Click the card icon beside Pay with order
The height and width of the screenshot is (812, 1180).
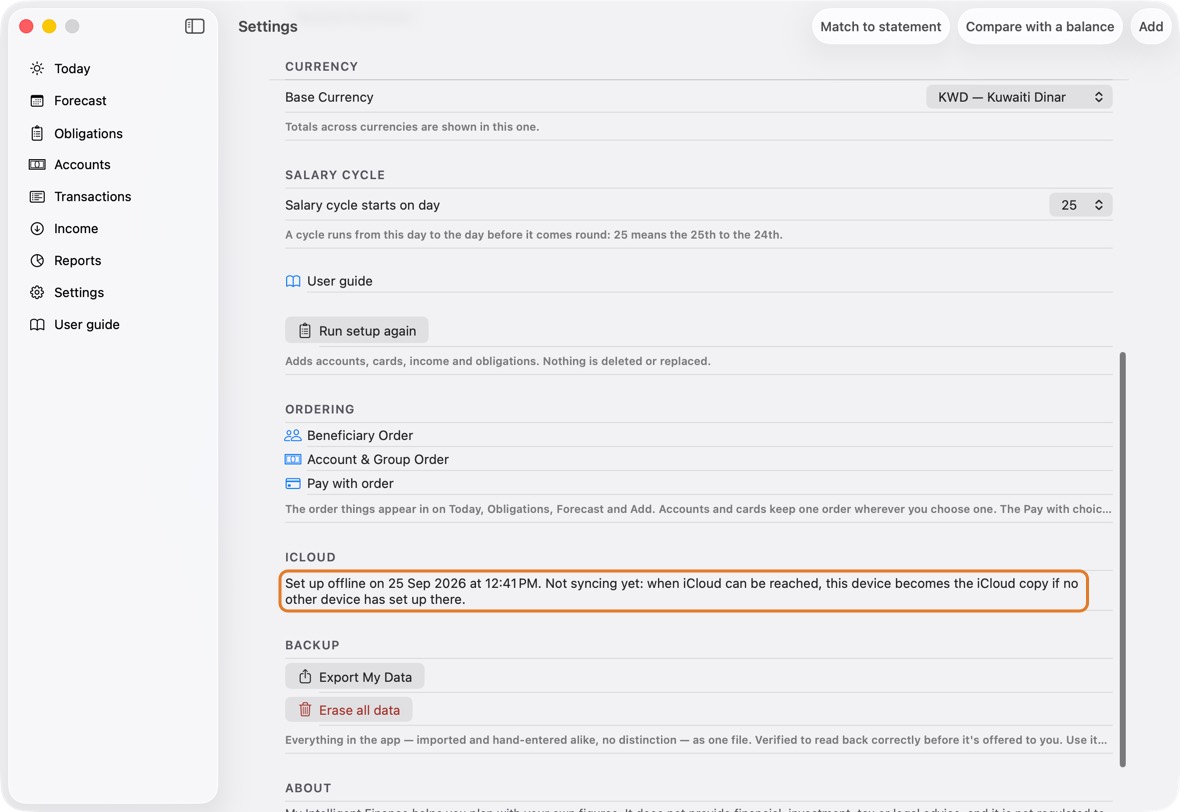point(293,483)
